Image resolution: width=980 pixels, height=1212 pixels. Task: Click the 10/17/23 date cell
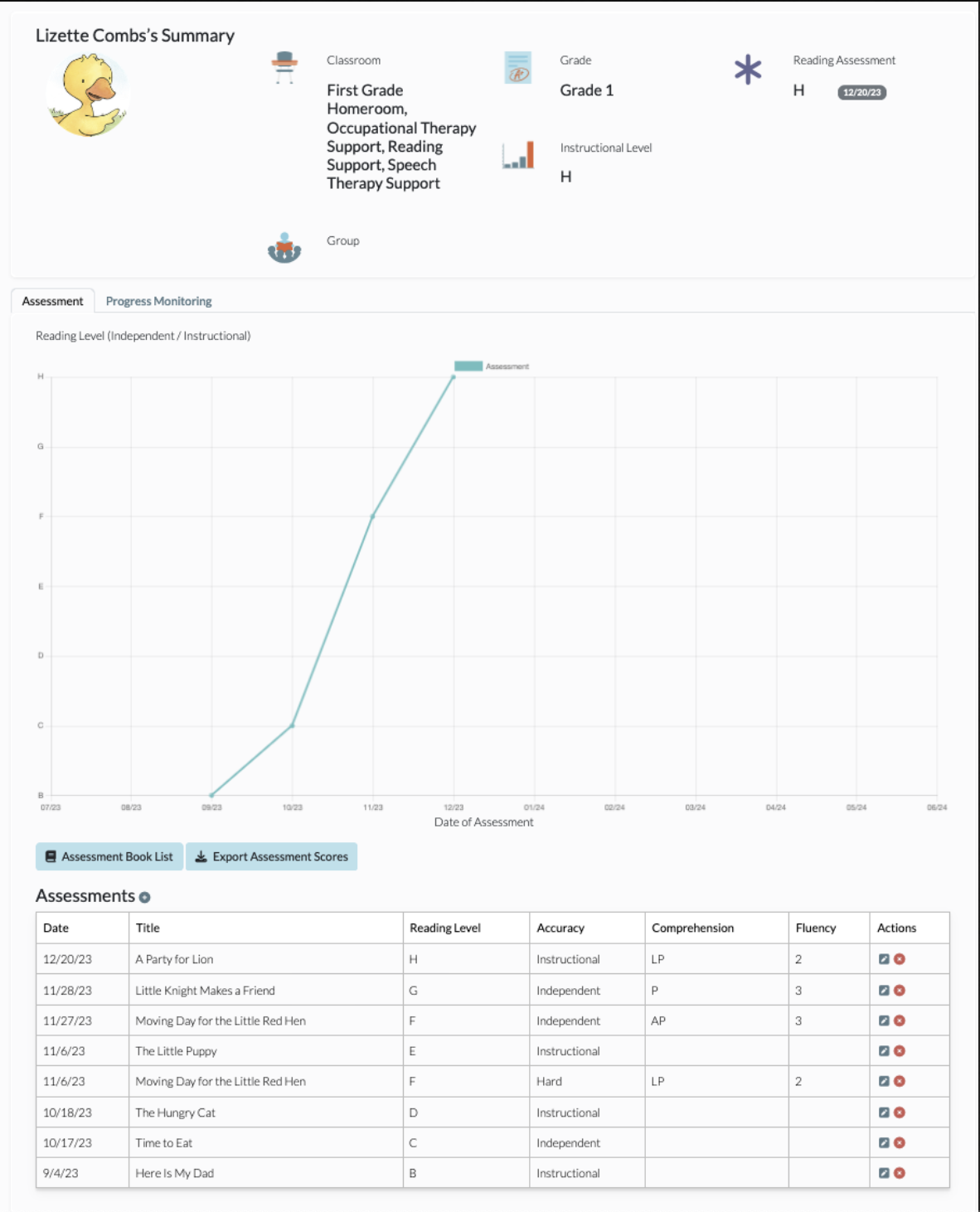coord(82,1142)
